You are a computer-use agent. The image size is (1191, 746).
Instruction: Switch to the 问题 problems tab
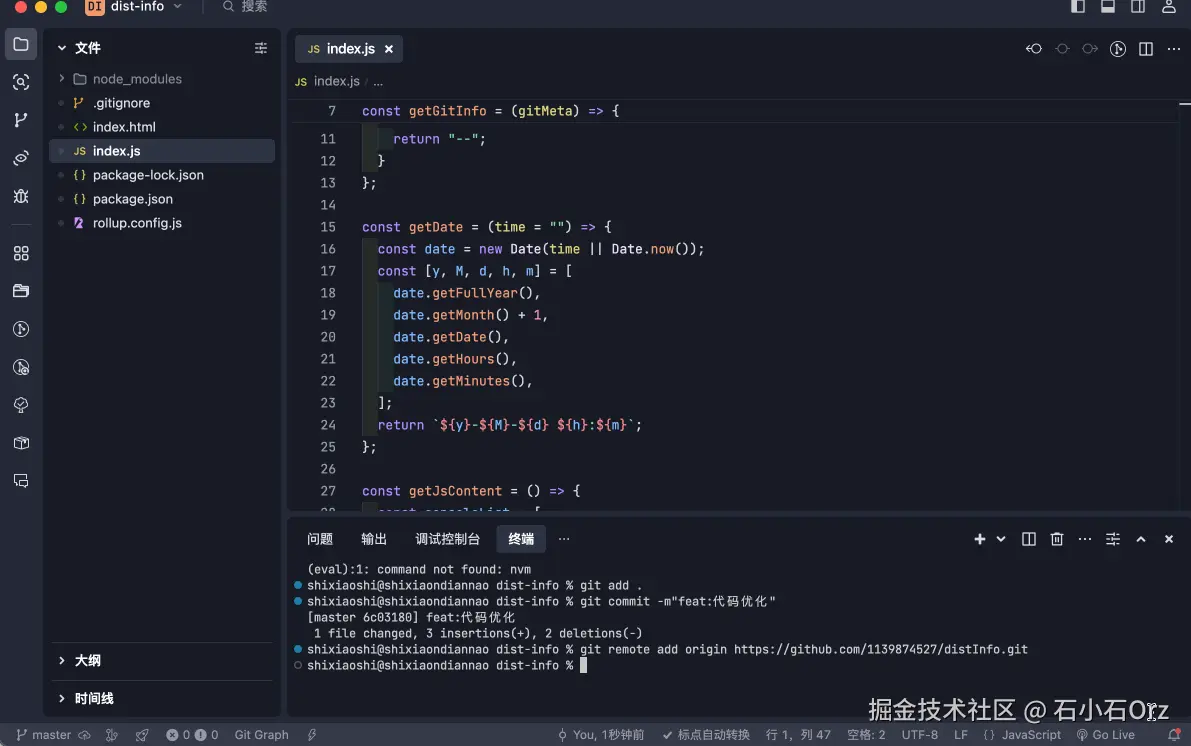(320, 539)
